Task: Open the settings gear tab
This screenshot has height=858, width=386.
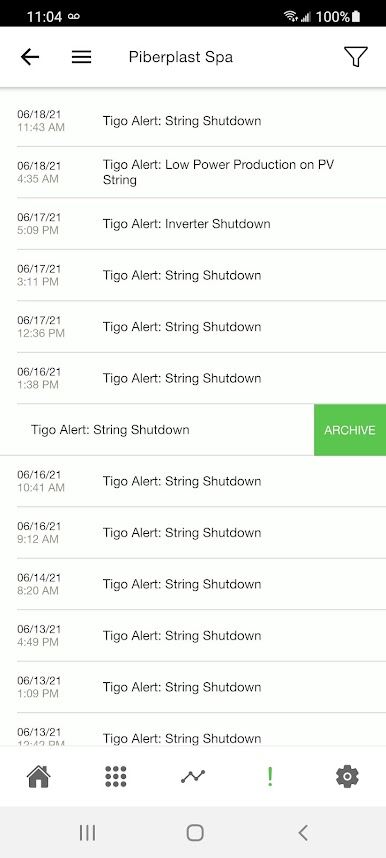Action: 347,776
